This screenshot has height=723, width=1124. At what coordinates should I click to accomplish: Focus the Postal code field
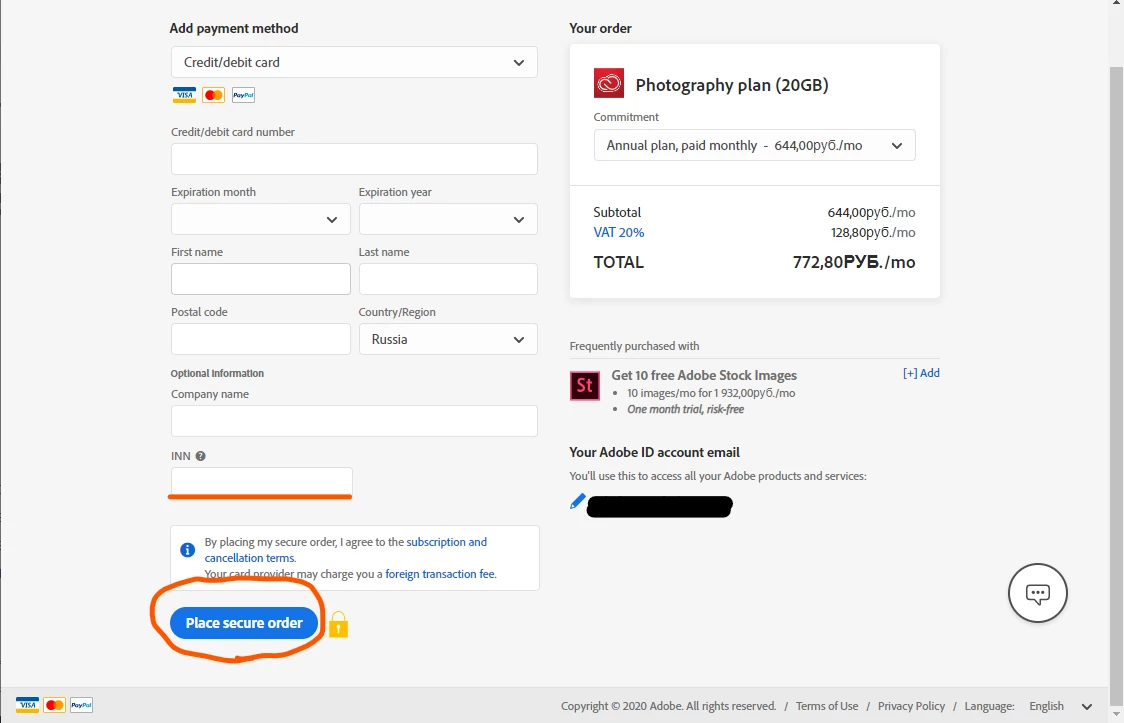(260, 339)
